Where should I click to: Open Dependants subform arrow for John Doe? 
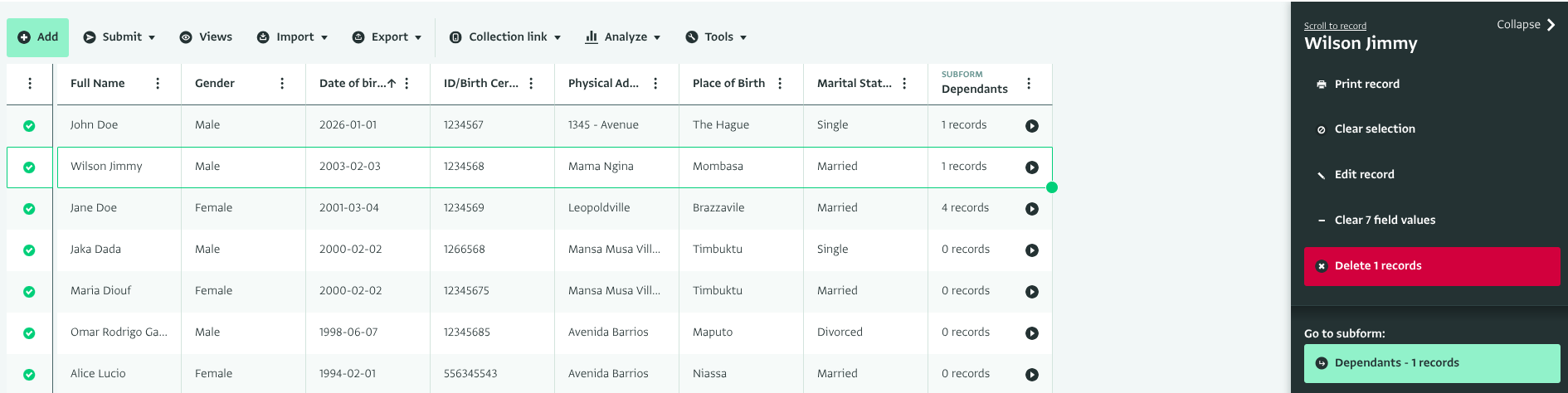pos(1031,126)
